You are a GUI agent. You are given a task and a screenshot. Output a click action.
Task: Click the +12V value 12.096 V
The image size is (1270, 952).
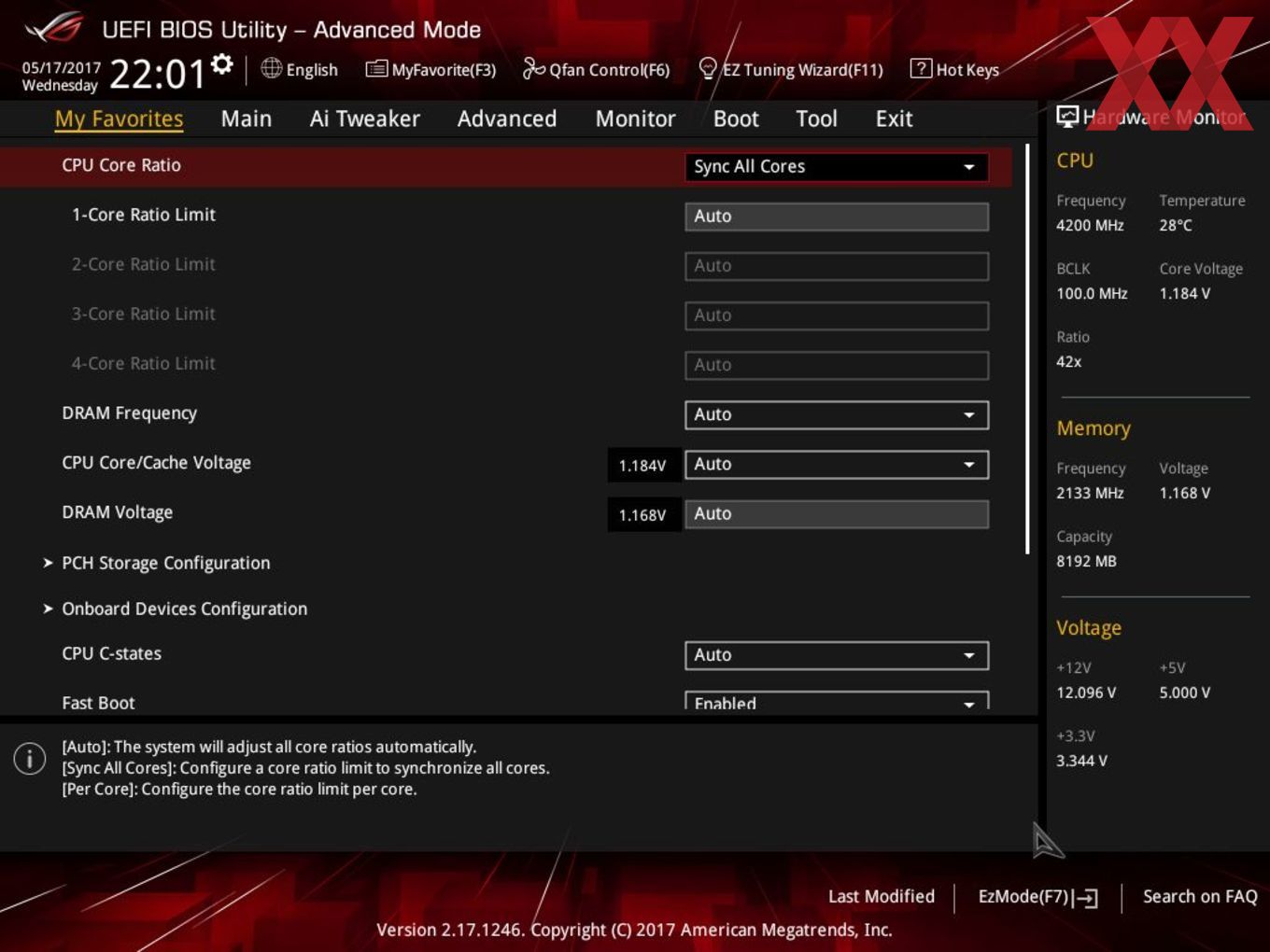point(1086,693)
